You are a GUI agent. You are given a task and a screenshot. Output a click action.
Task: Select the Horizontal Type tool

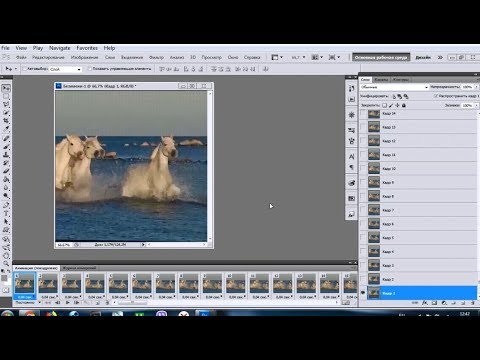click(x=6, y=213)
